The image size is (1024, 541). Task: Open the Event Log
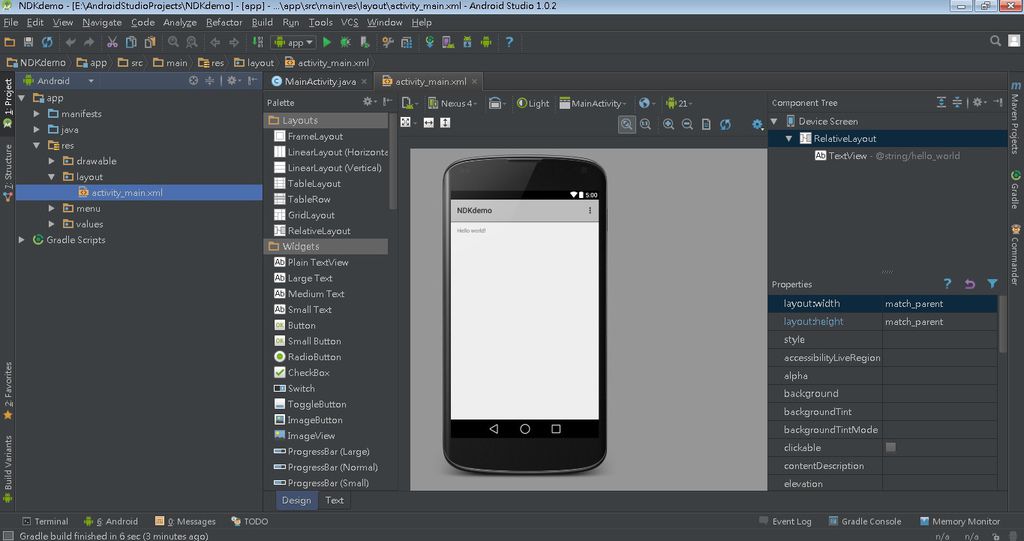click(x=785, y=521)
